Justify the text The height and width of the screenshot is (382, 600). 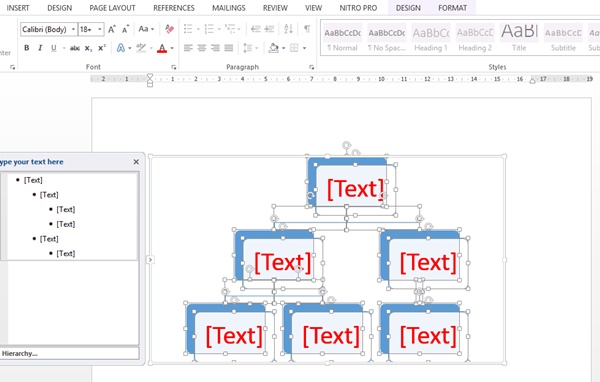tap(229, 48)
